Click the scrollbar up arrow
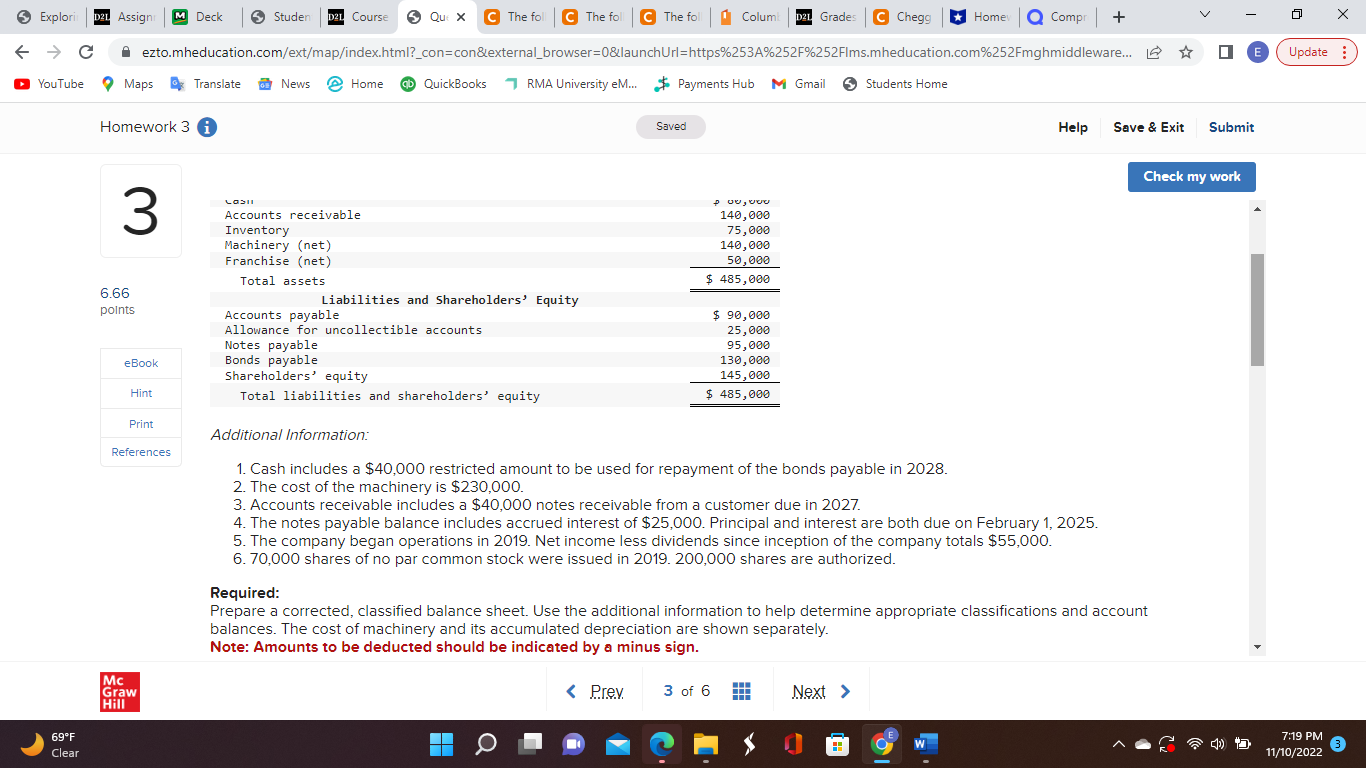 click(x=1258, y=207)
